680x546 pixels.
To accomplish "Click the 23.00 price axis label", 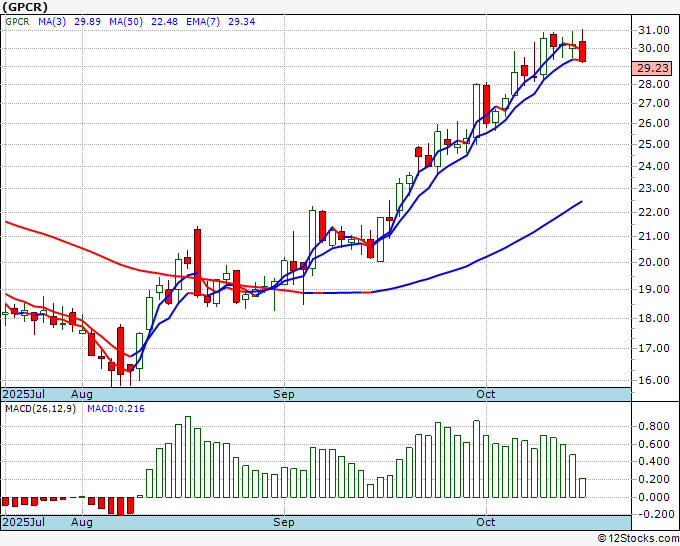I will [654, 188].
